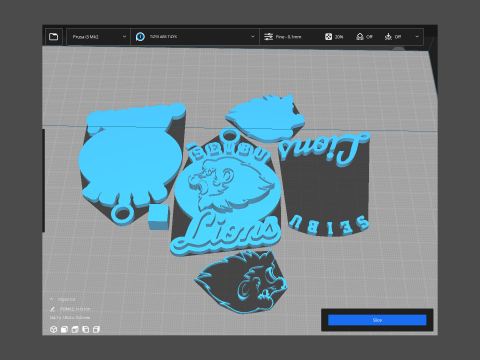Viewport: 480px width, 360px height.
Task: Switch to top view cube icon
Action: pos(75,329)
